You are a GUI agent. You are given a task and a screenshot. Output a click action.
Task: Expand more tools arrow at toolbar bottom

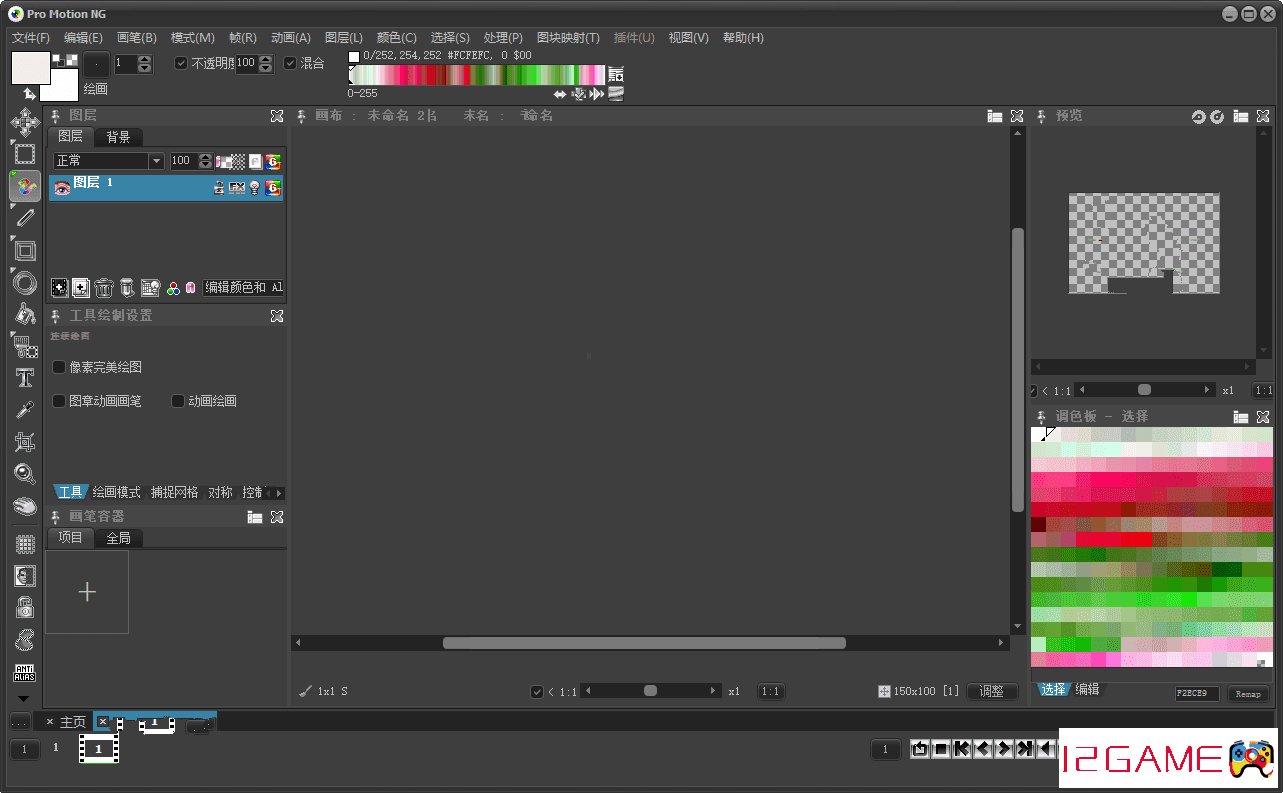coord(25,699)
